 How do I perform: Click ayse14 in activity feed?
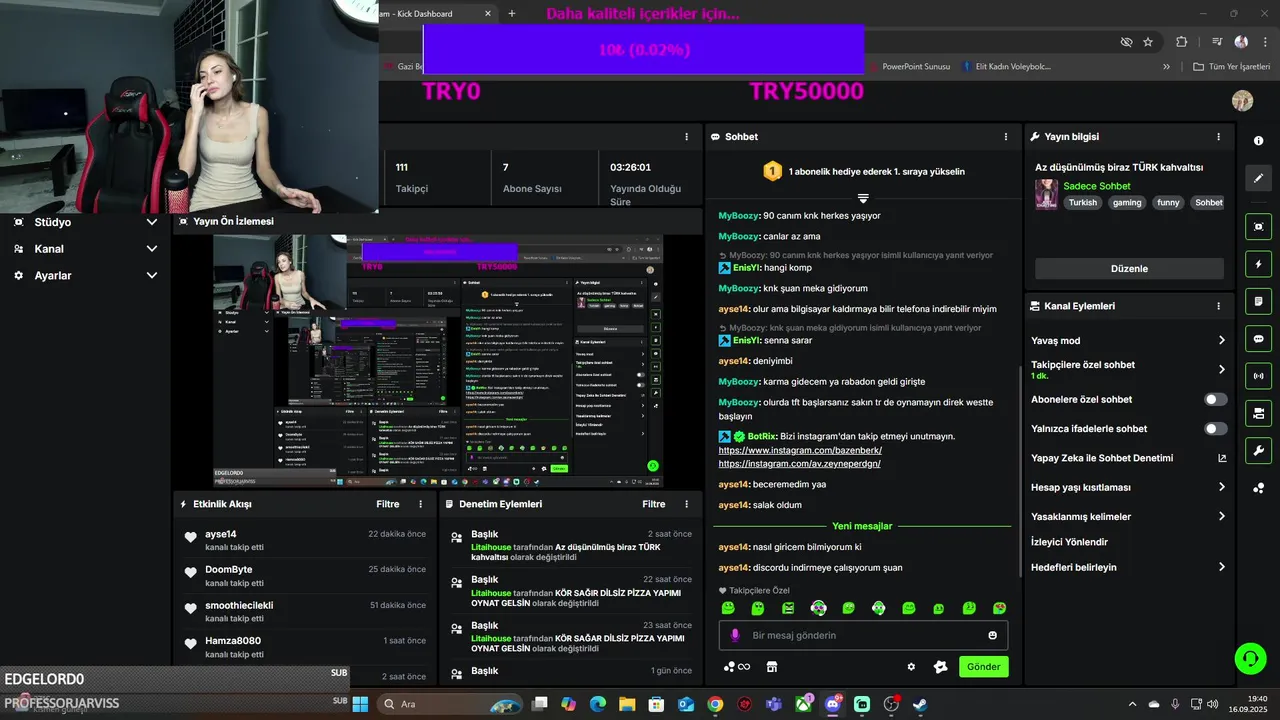point(221,534)
